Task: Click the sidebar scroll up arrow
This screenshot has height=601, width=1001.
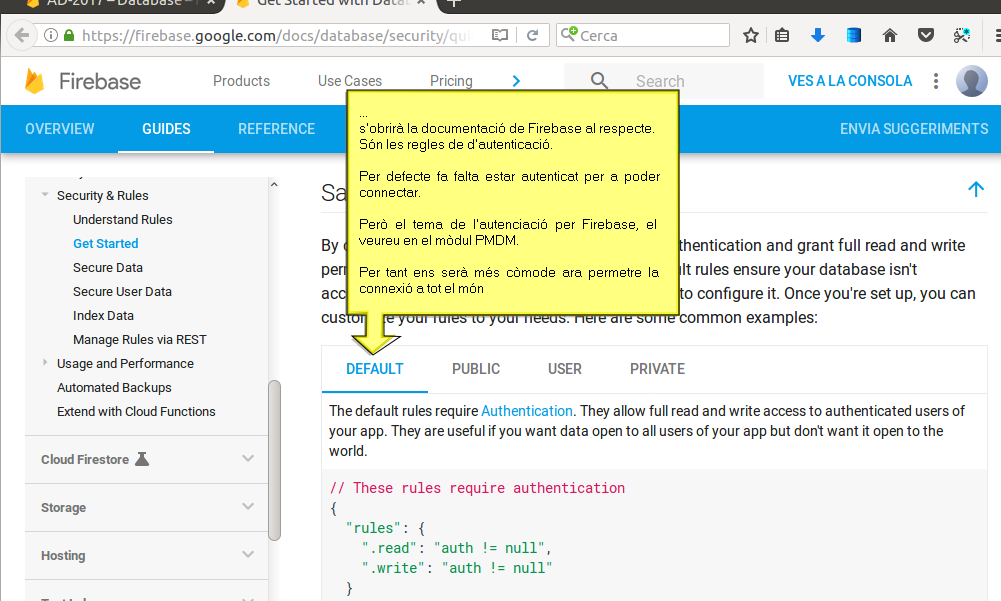Action: click(274, 185)
